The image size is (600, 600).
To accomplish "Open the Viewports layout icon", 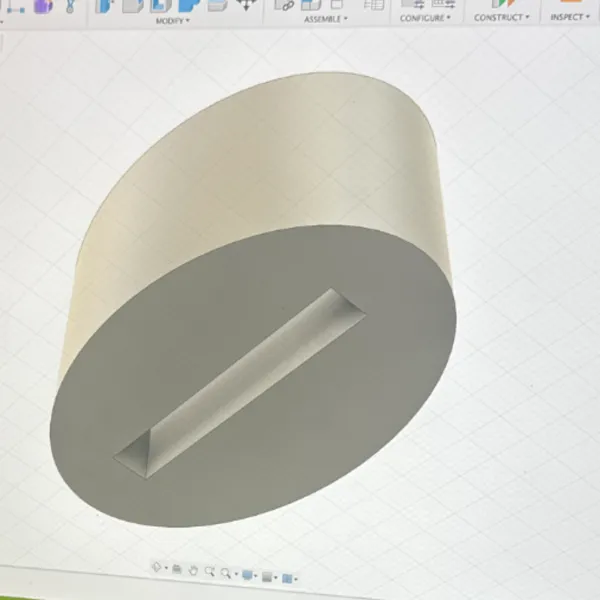I will (x=287, y=579).
